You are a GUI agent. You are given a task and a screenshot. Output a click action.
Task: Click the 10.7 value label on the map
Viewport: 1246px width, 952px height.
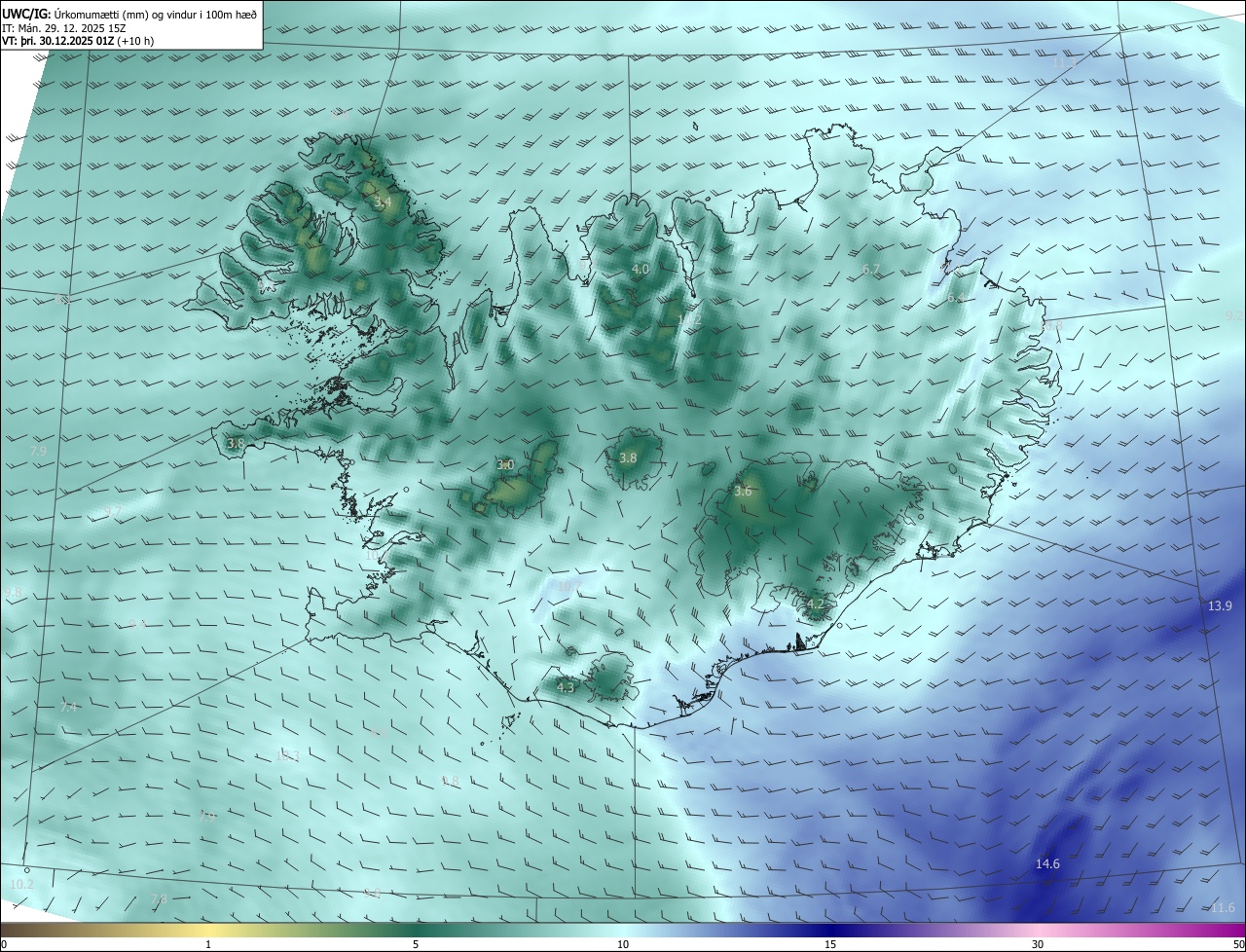(x=568, y=587)
